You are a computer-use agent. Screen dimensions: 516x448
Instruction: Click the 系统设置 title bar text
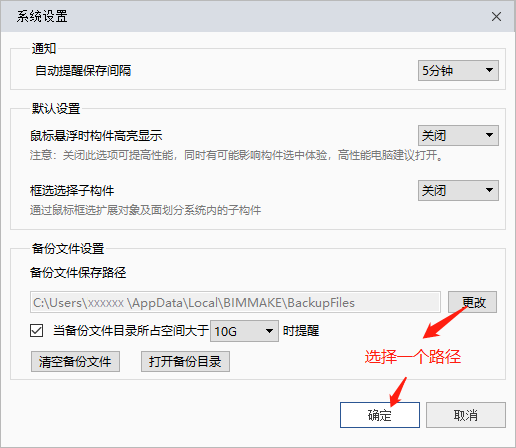pyautogui.click(x=42, y=16)
